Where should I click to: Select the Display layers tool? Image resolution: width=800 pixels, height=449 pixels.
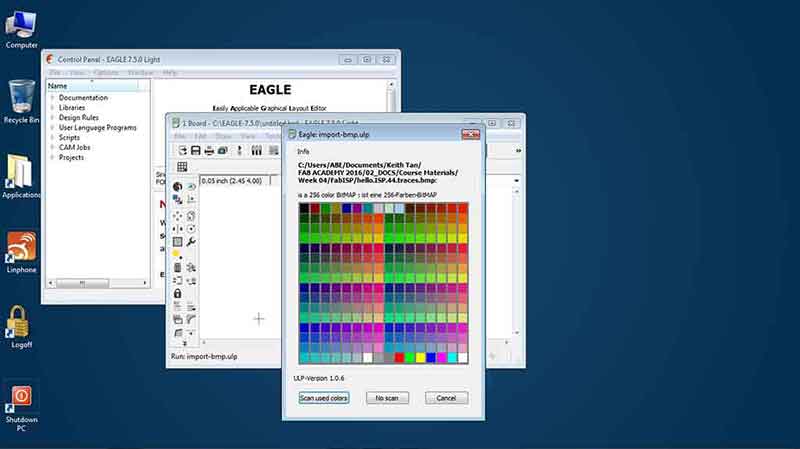pos(178,199)
